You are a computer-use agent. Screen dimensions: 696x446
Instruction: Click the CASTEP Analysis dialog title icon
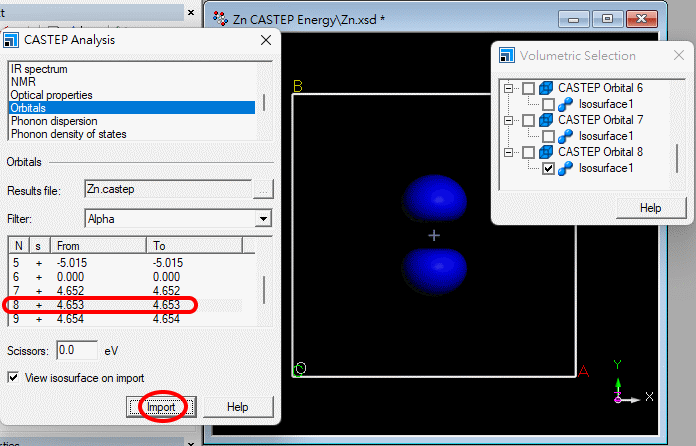point(12,40)
